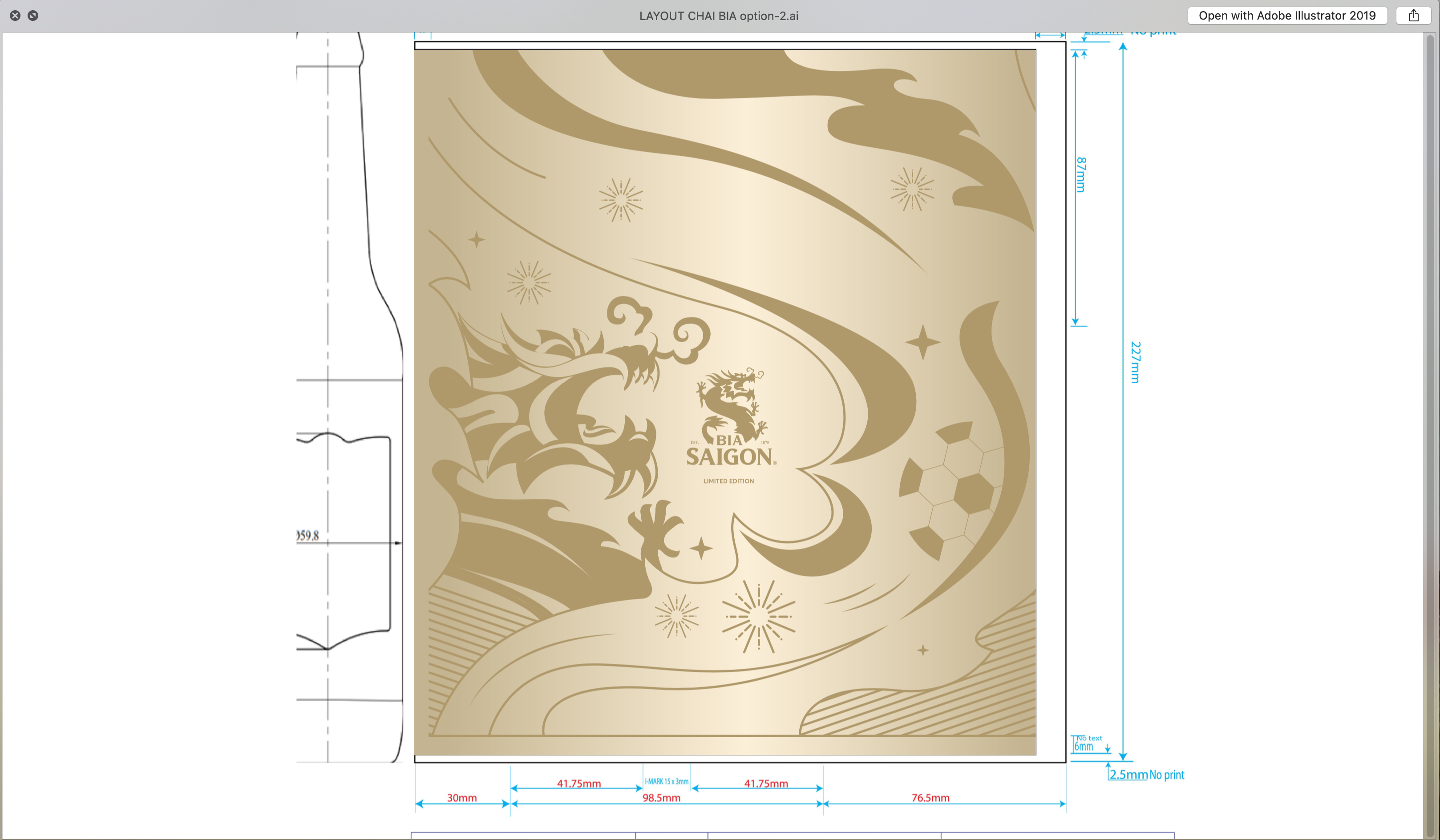Screen dimensions: 1440x840
Task: Click the largest firework burst near the bottom
Action: coord(758,617)
